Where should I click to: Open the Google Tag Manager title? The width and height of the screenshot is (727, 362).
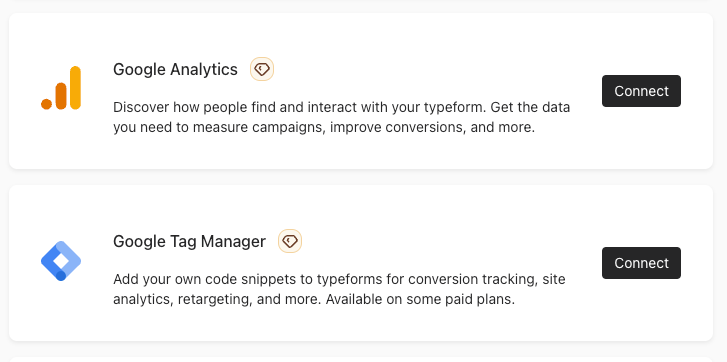coord(189,241)
